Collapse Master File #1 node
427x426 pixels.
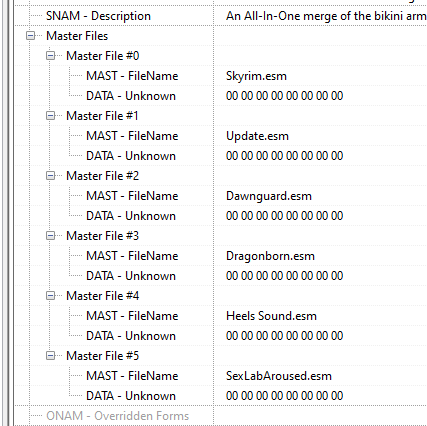pyautogui.click(x=50, y=116)
